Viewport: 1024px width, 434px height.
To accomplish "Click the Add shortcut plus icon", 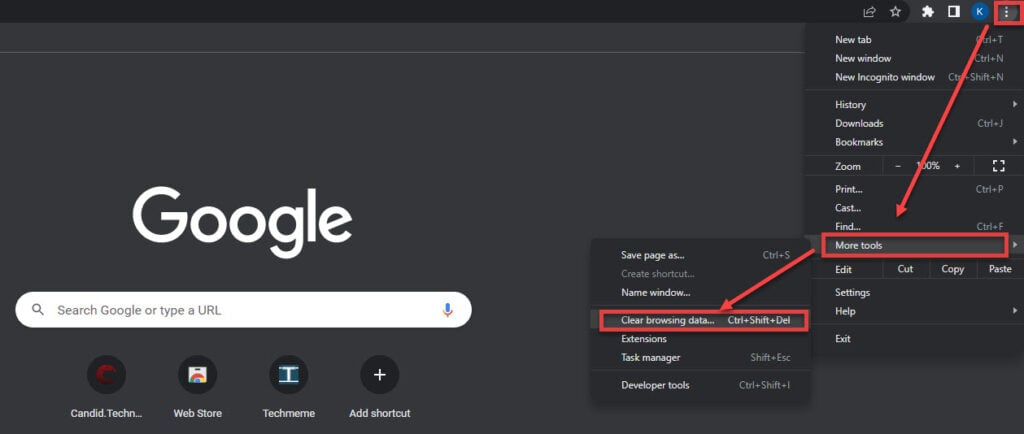I will pyautogui.click(x=379, y=375).
